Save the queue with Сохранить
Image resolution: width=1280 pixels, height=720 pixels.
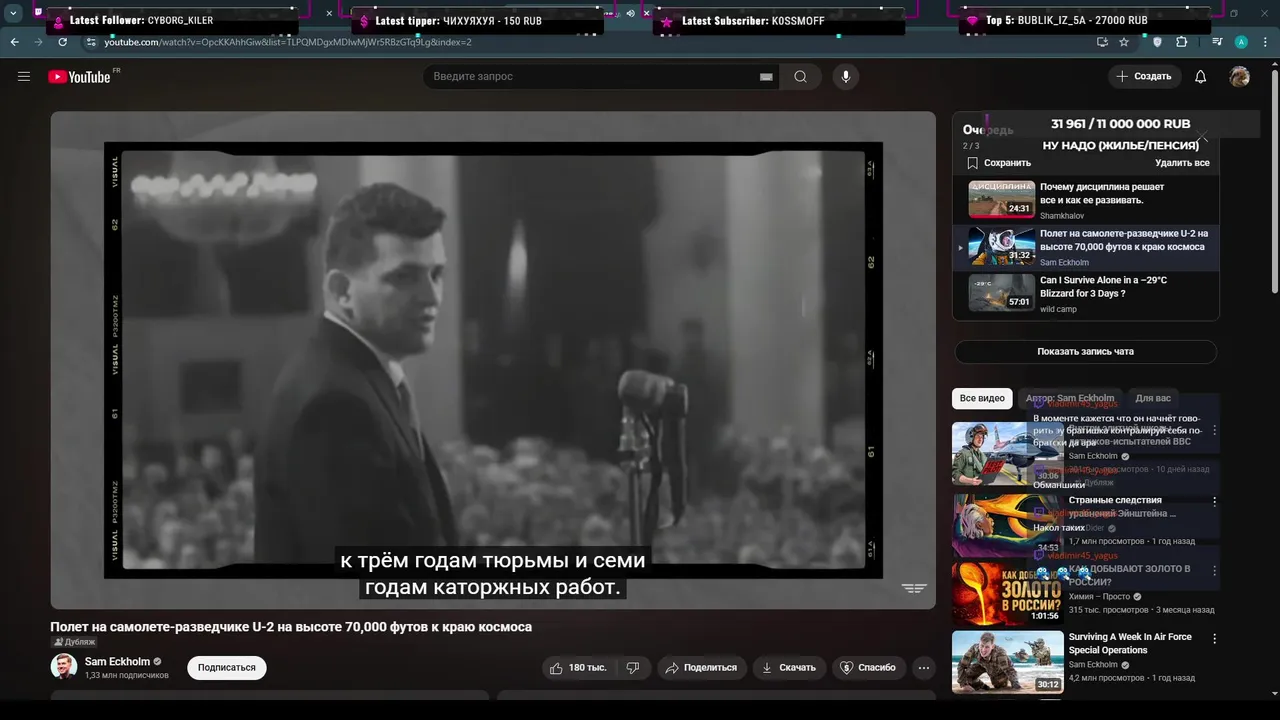[998, 163]
